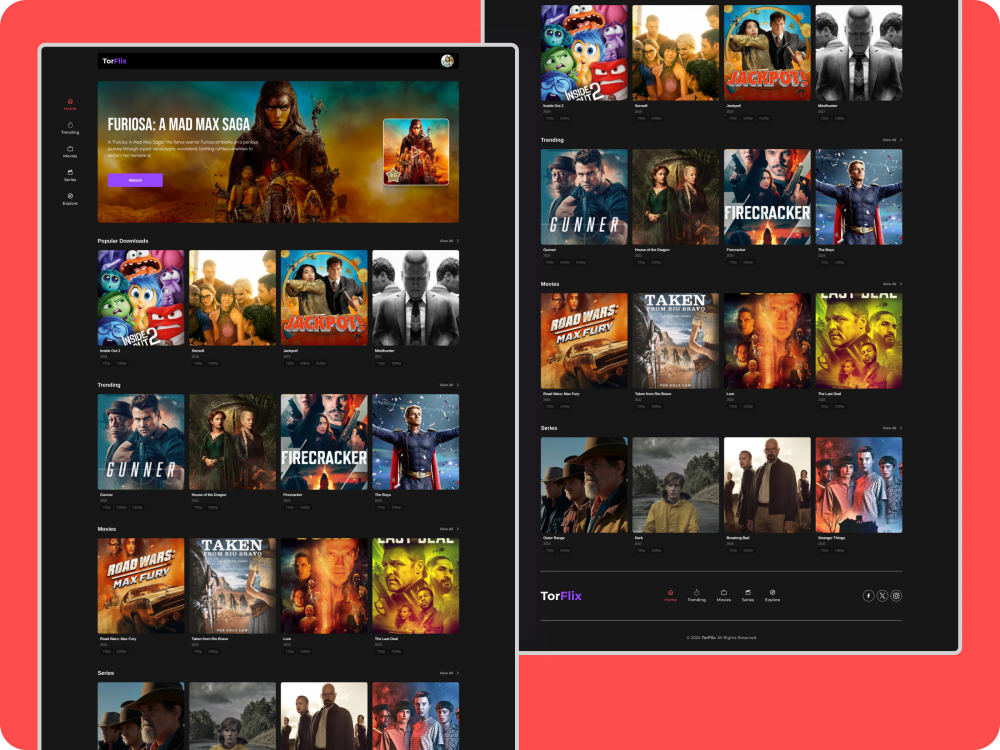Open Road Wars: Max Fury poster, left window

coord(141,586)
